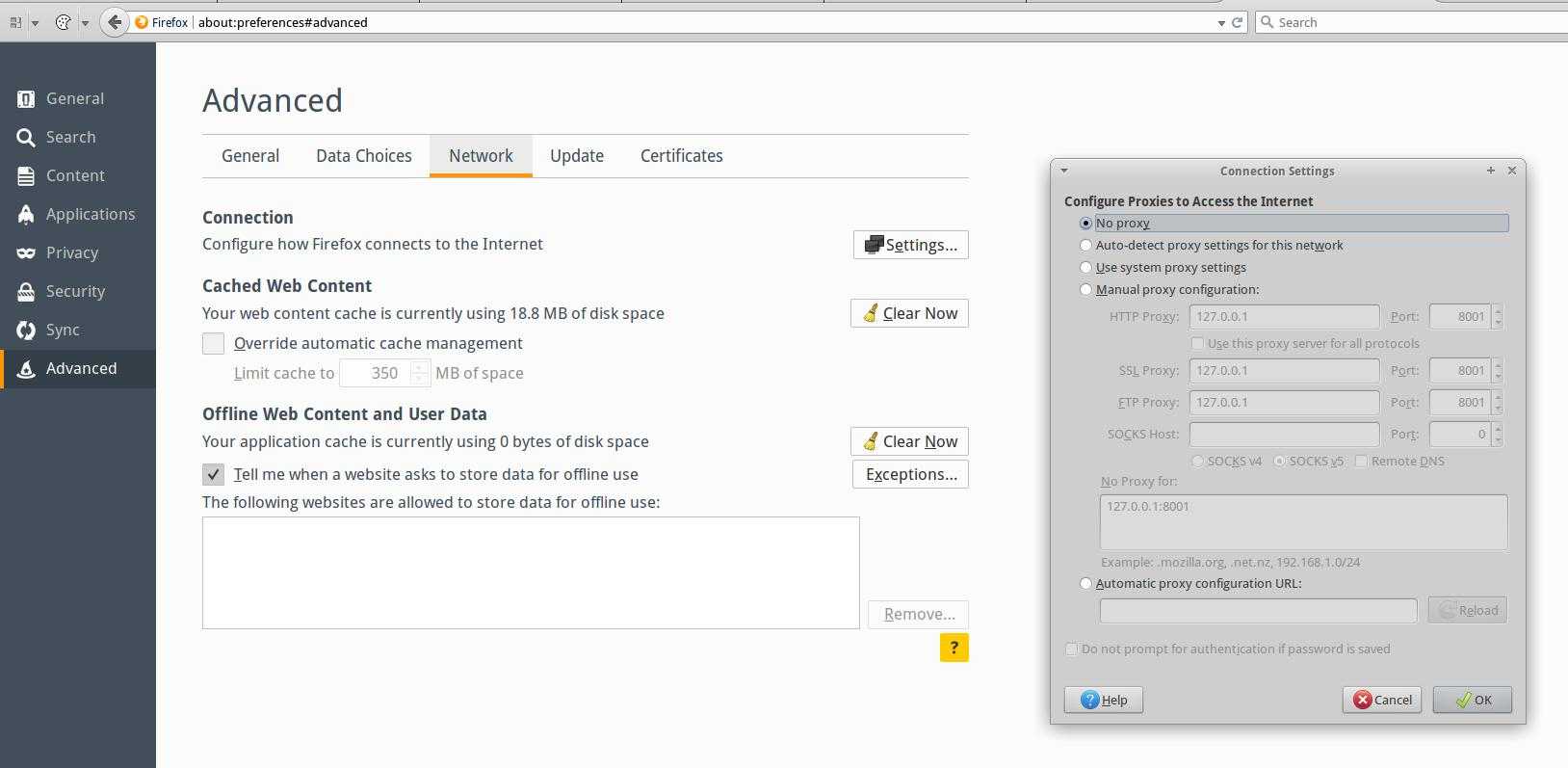The height and width of the screenshot is (768, 1568).
Task: Open Applications rocket icon in sidebar
Action: click(26, 214)
